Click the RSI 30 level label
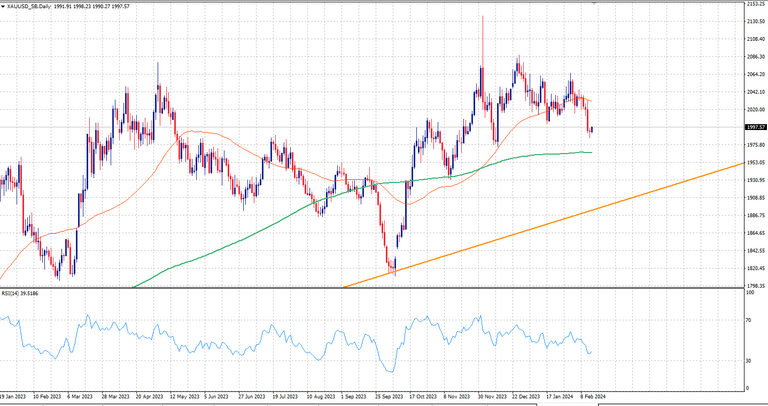The width and height of the screenshot is (768, 406). tap(749, 360)
